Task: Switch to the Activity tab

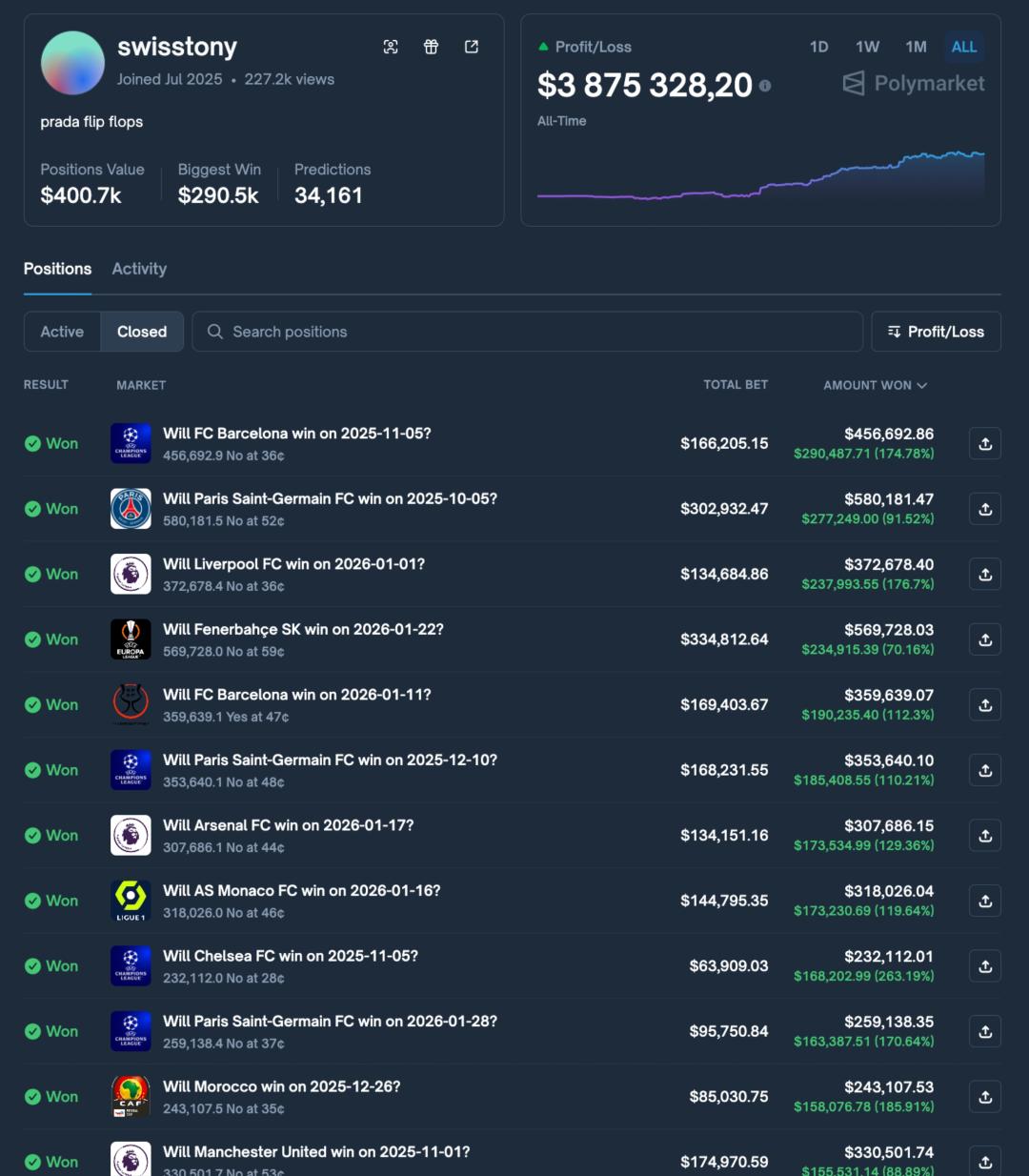Action: click(139, 269)
